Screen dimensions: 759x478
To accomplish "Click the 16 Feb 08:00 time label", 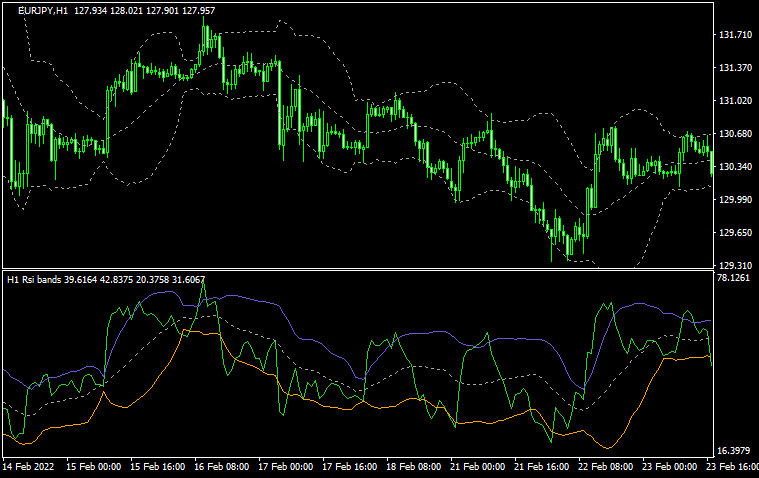I will (x=222, y=467).
